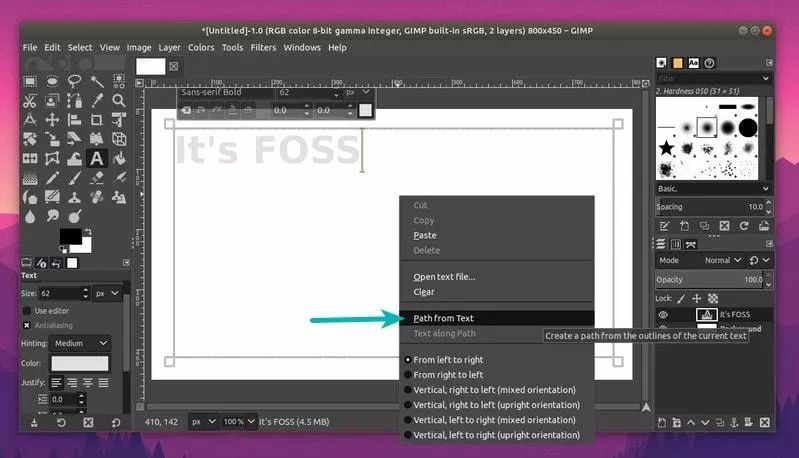Select the Color Picker eyedropper tool
The image size is (799, 458).
click(x=97, y=100)
